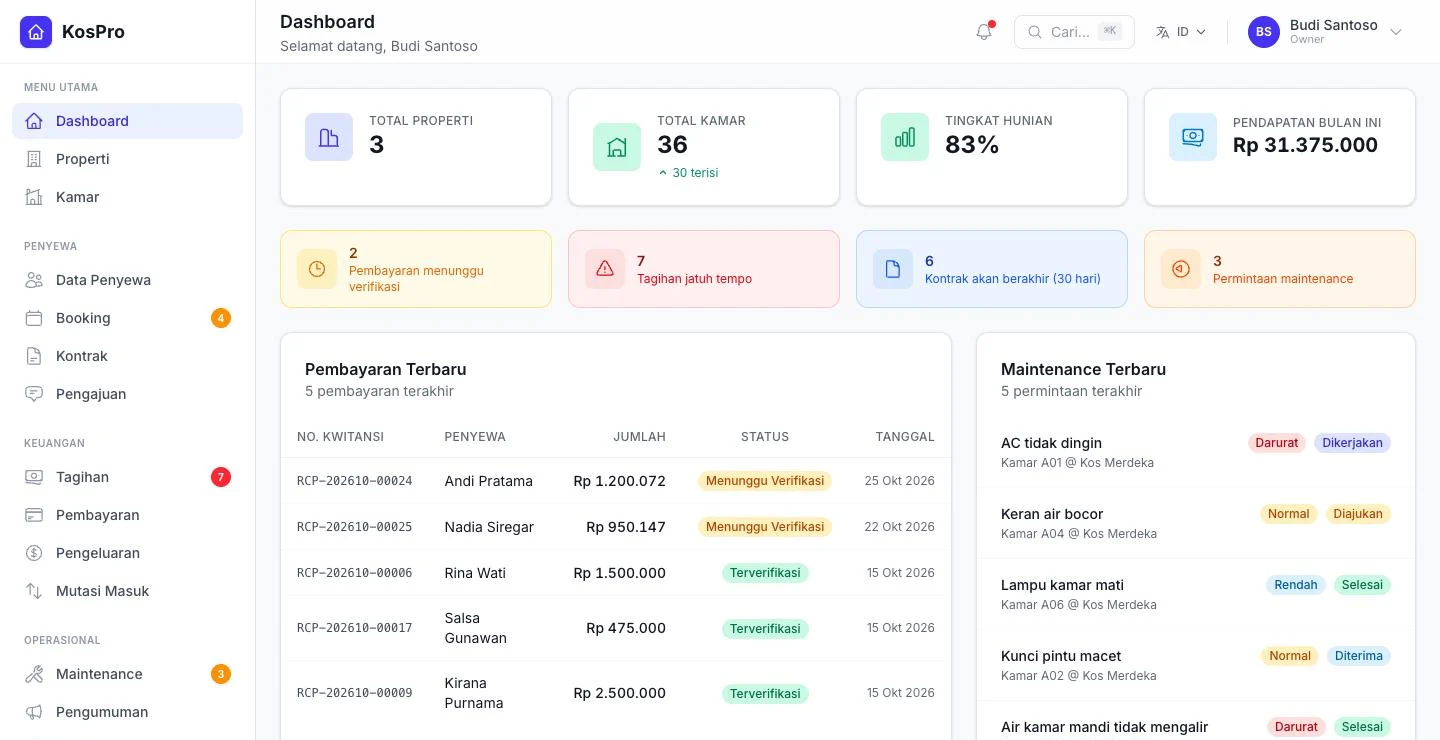Click the Kamar sidebar icon
The width and height of the screenshot is (1440, 740).
(x=34, y=197)
